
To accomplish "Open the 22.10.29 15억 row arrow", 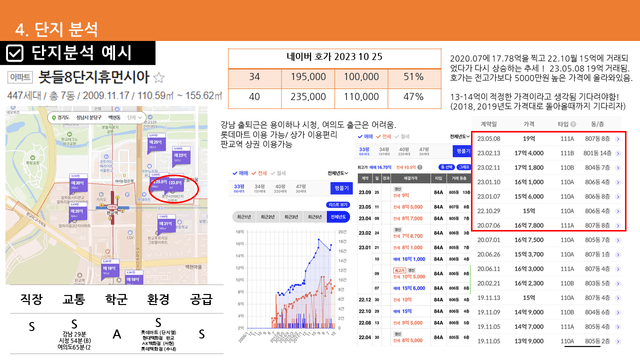I will tap(618, 211).
